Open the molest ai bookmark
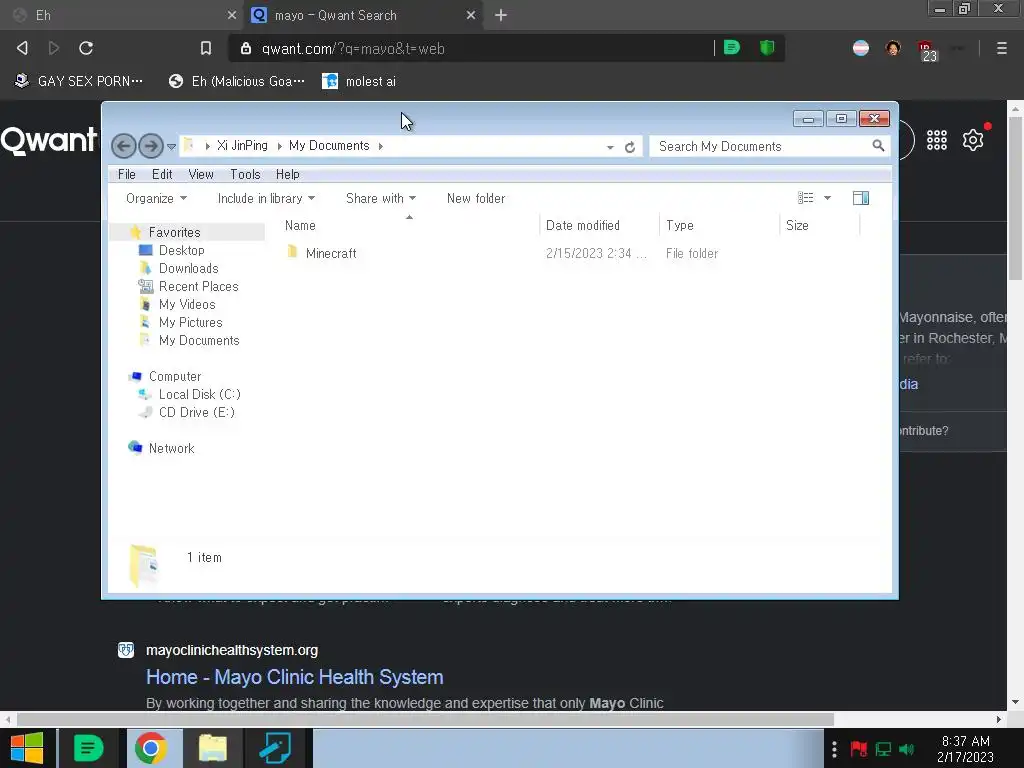 coord(359,81)
